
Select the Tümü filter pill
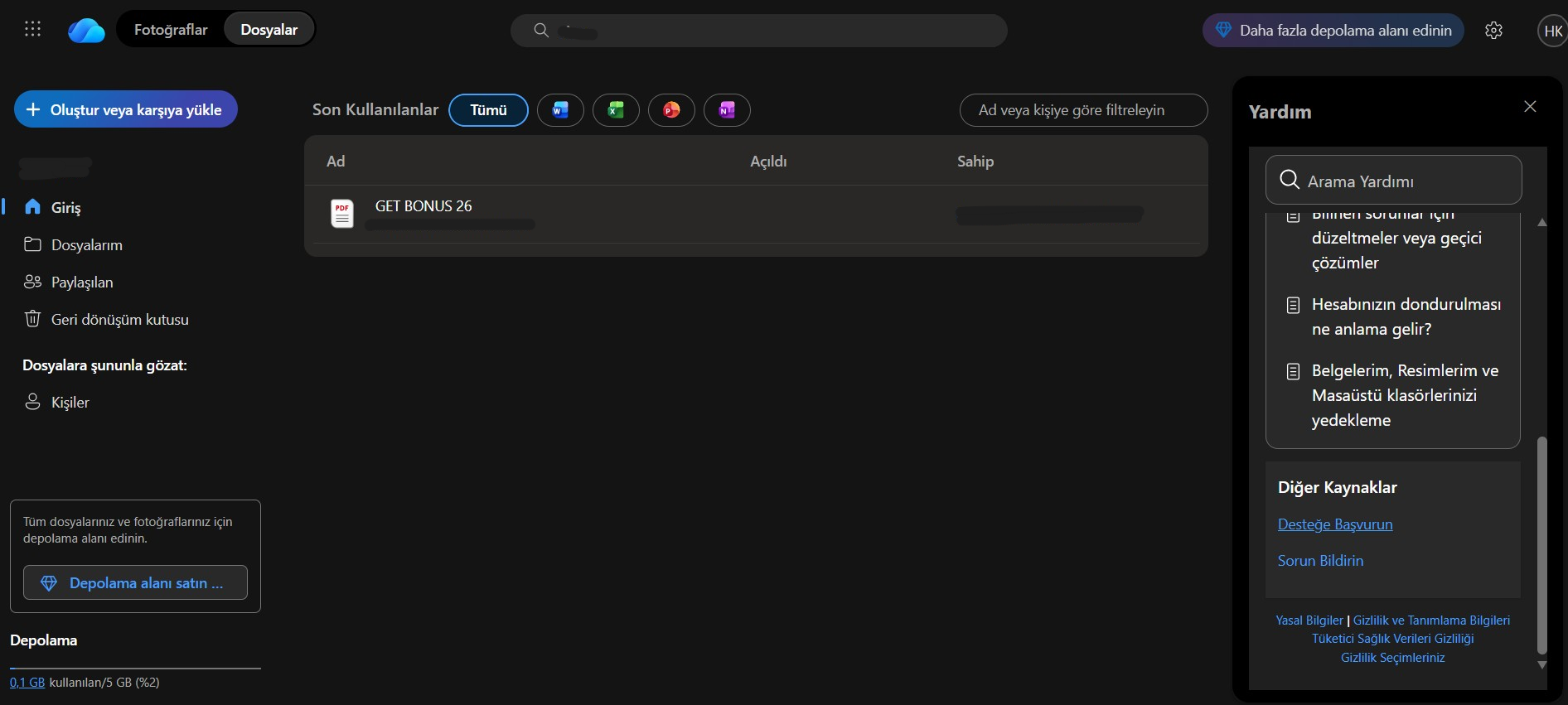coord(488,110)
